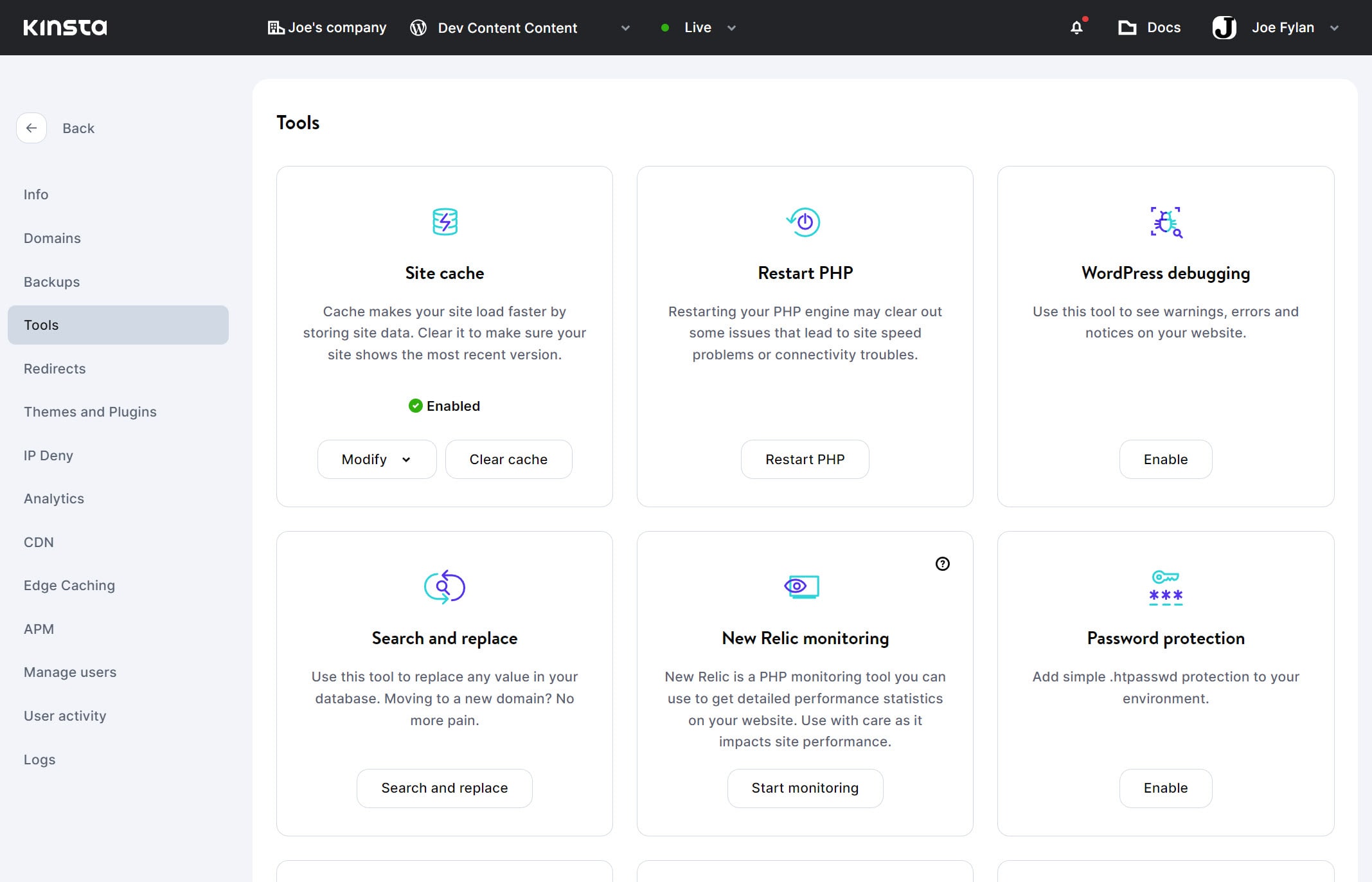This screenshot has height=882, width=1372.
Task: Open CDN settings
Action: click(39, 542)
